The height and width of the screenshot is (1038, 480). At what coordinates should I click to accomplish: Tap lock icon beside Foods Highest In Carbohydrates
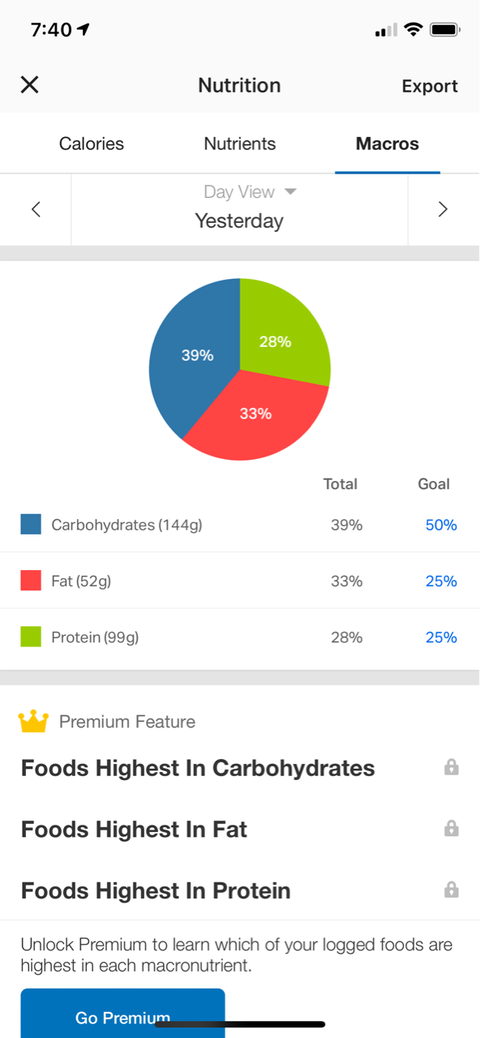tap(452, 767)
